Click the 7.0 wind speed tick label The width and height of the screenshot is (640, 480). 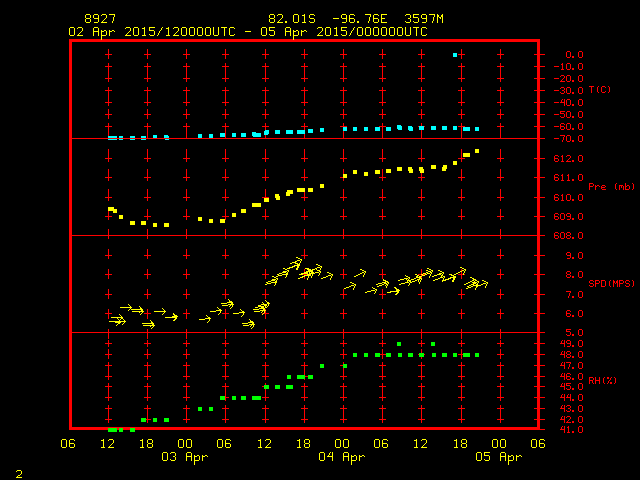[574, 295]
